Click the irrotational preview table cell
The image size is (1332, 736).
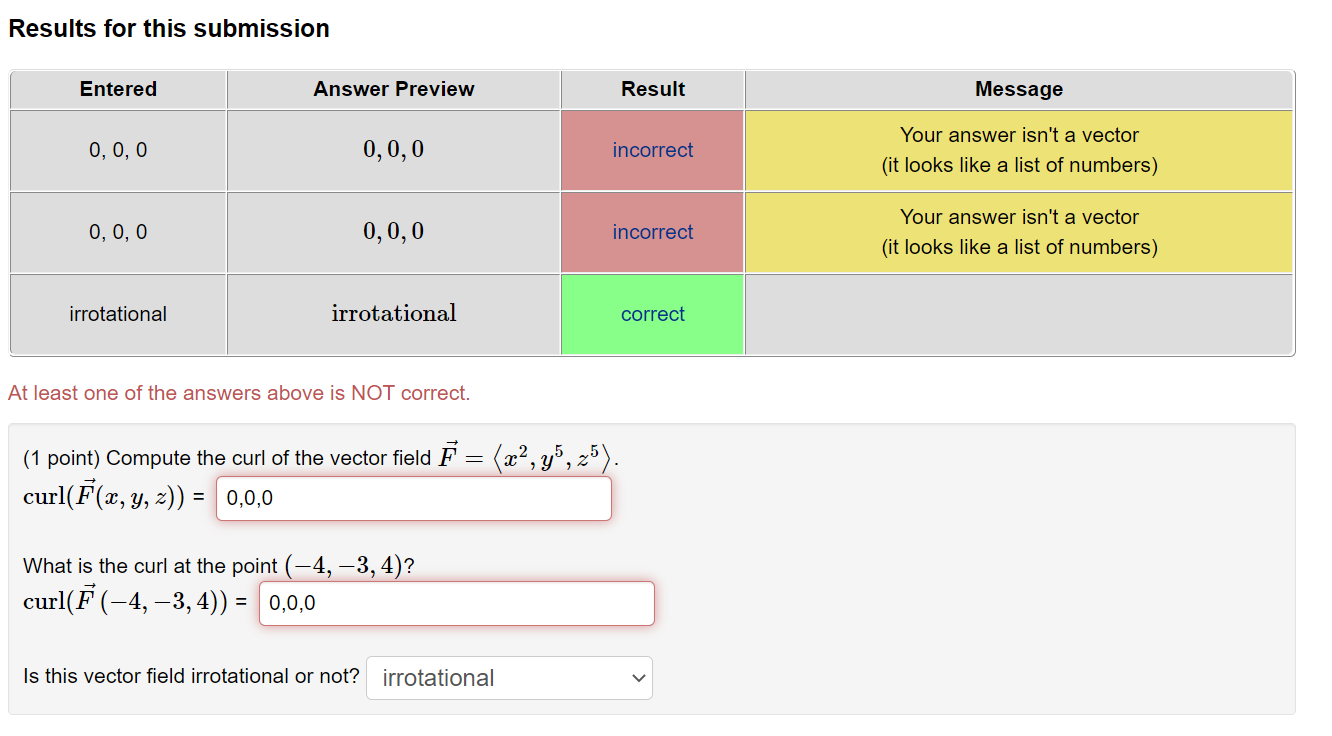pyautogui.click(x=393, y=313)
